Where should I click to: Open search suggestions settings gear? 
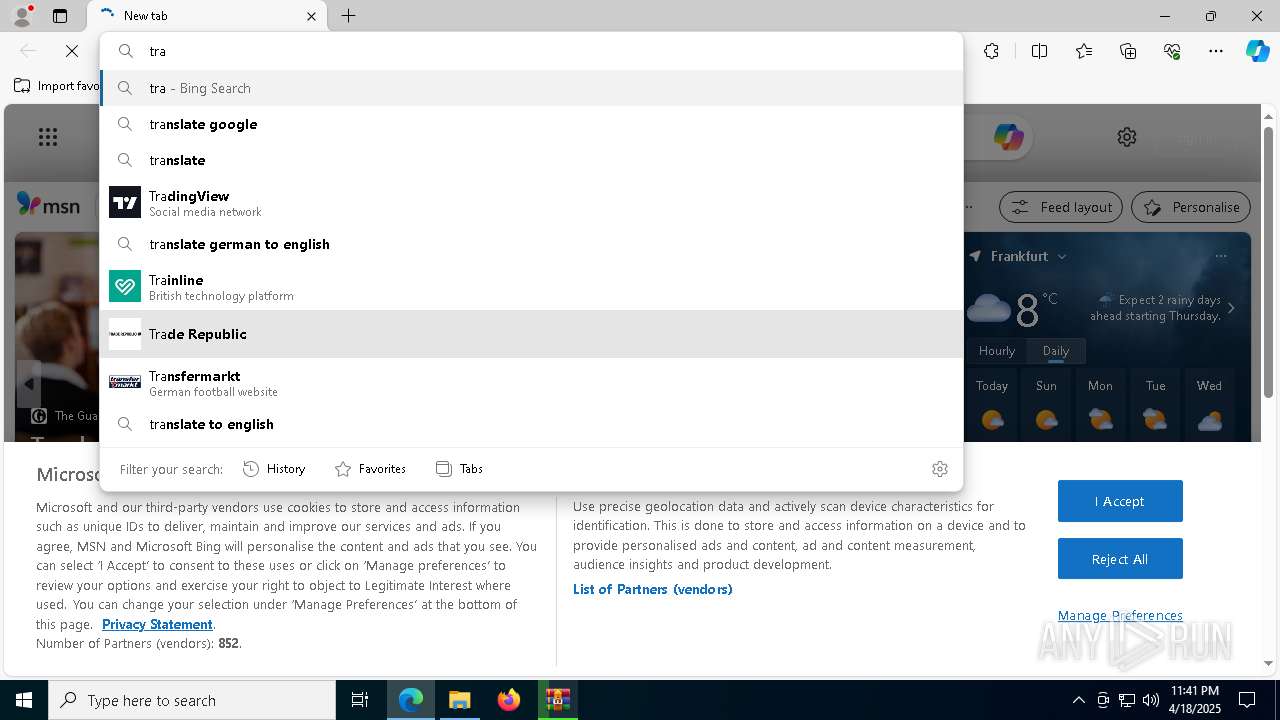[939, 469]
